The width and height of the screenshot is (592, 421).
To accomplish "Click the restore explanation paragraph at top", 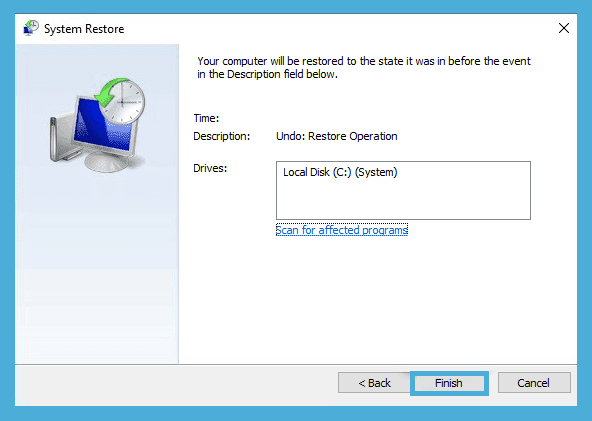I will pyautogui.click(x=364, y=68).
